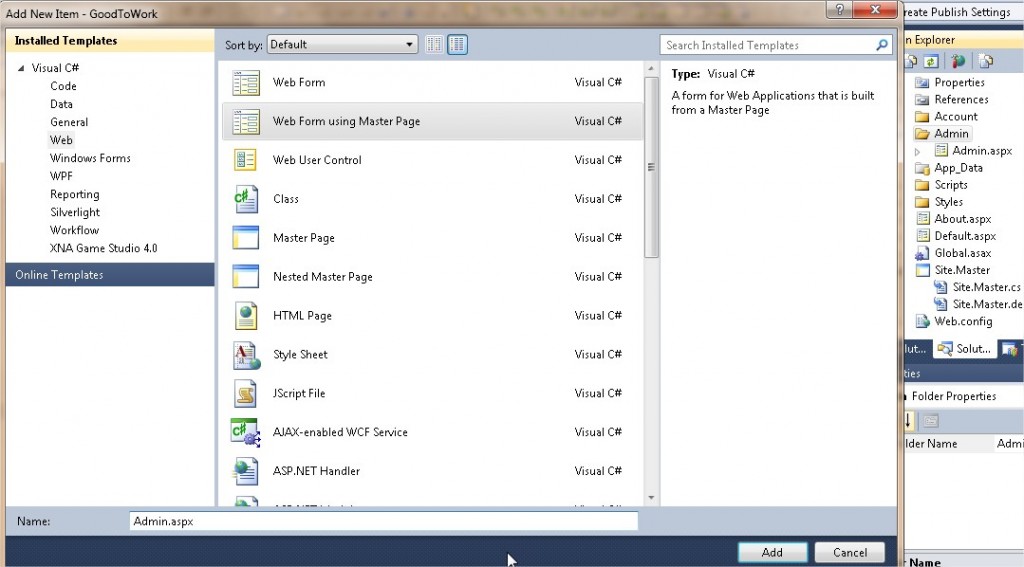Select Site.Master.cs in Solution Explorer

pyautogui.click(x=986, y=287)
